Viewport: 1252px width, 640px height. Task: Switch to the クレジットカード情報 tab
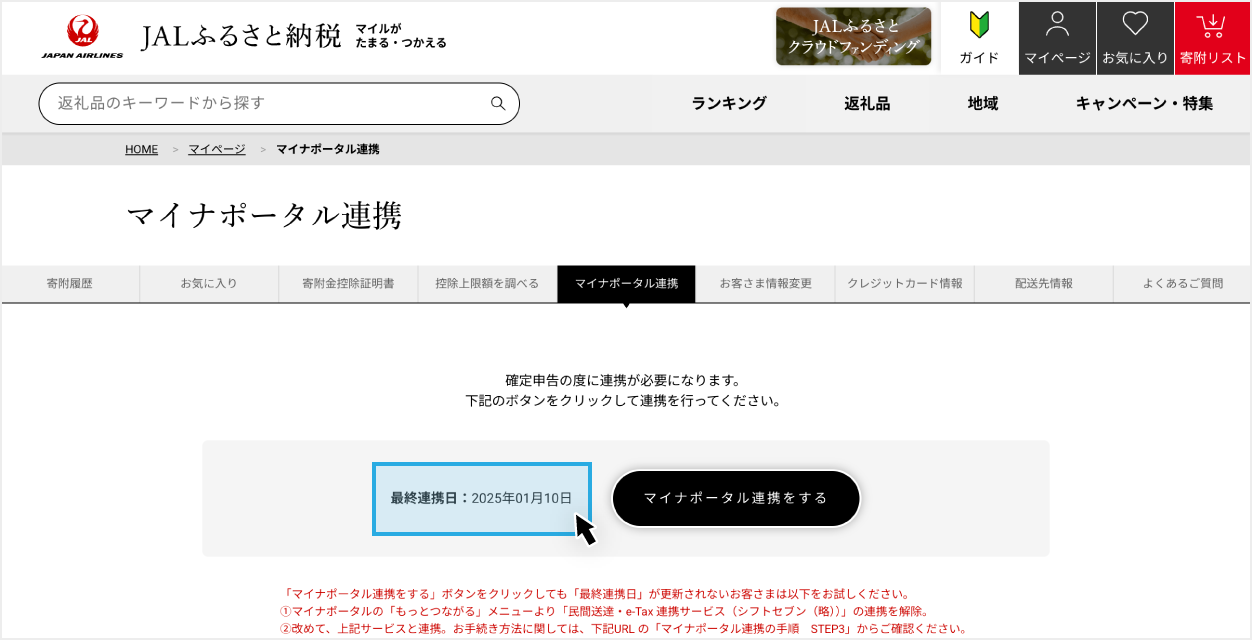click(x=904, y=283)
